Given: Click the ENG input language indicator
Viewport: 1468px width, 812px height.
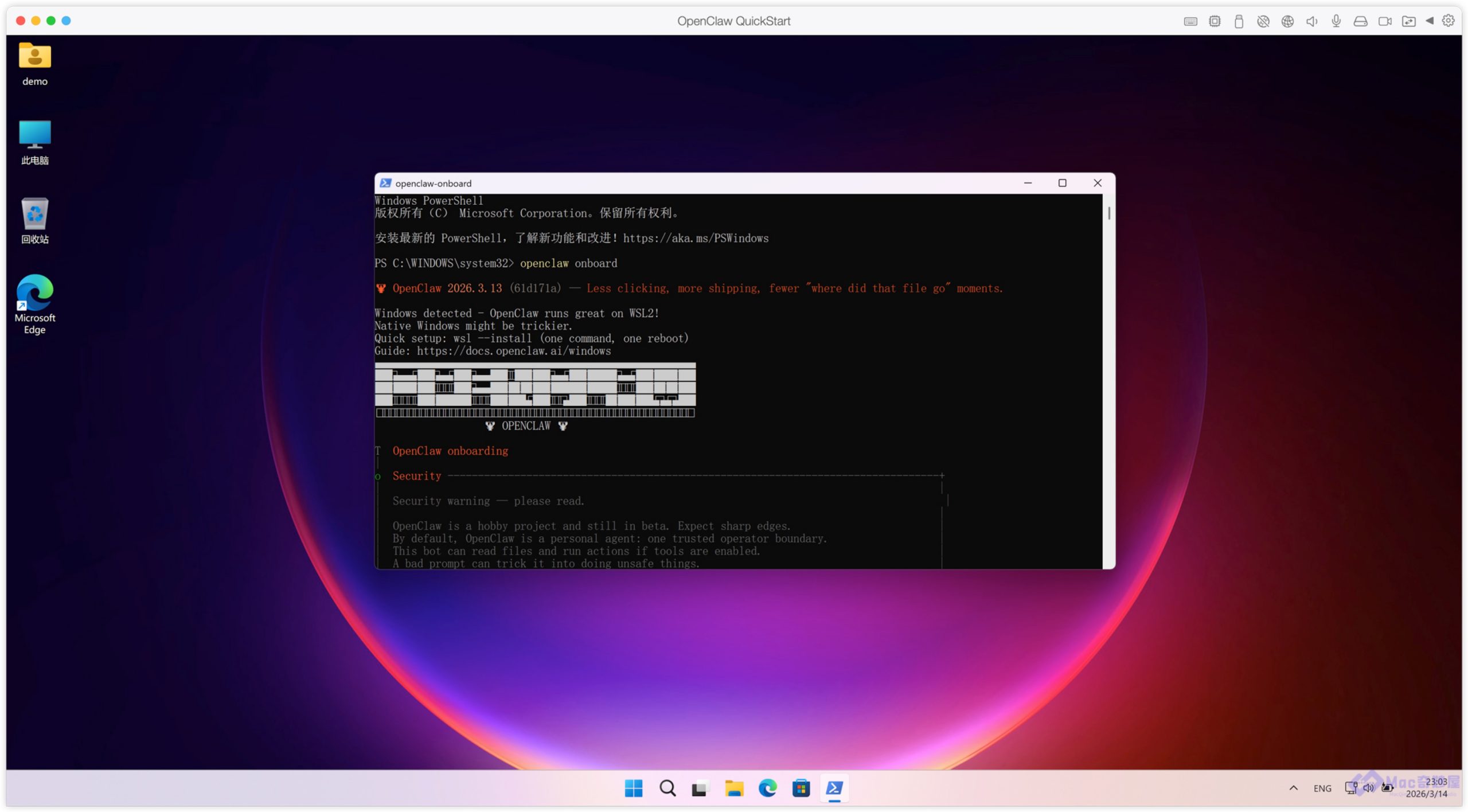Looking at the screenshot, I should (x=1322, y=788).
